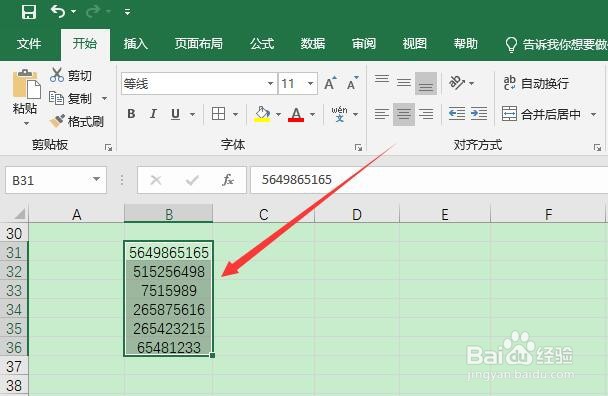Screen dimensions: 608x396
Task: Click cell containing 515256498
Action: pyautogui.click(x=169, y=271)
